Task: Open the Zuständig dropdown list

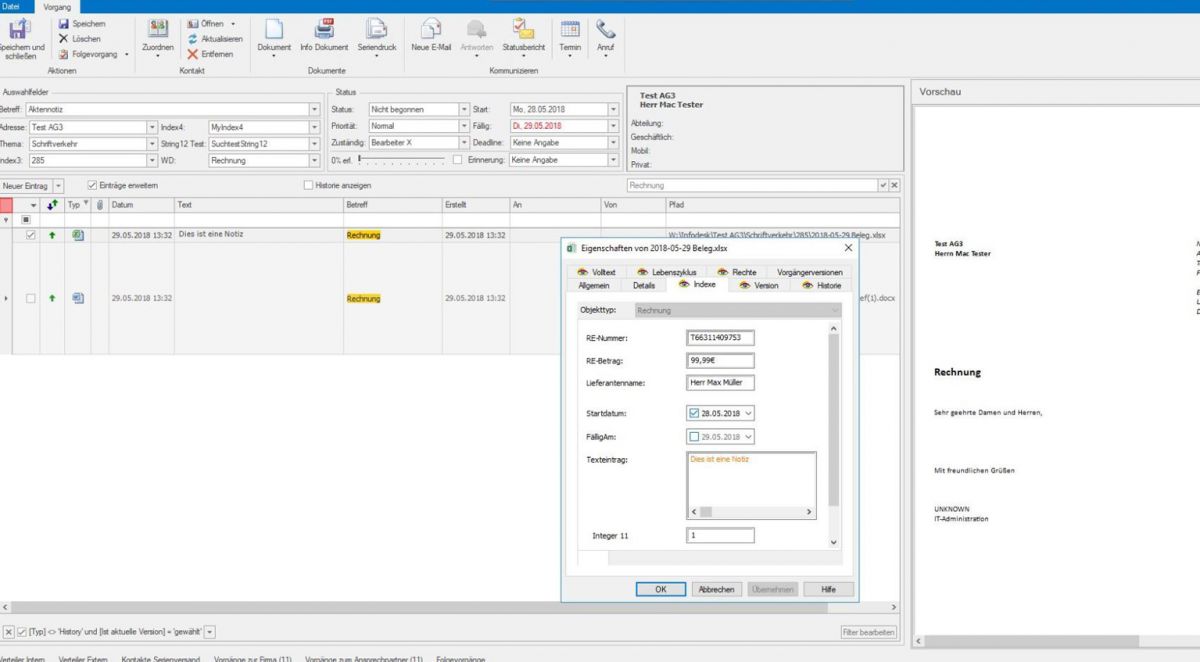Action: click(x=464, y=143)
